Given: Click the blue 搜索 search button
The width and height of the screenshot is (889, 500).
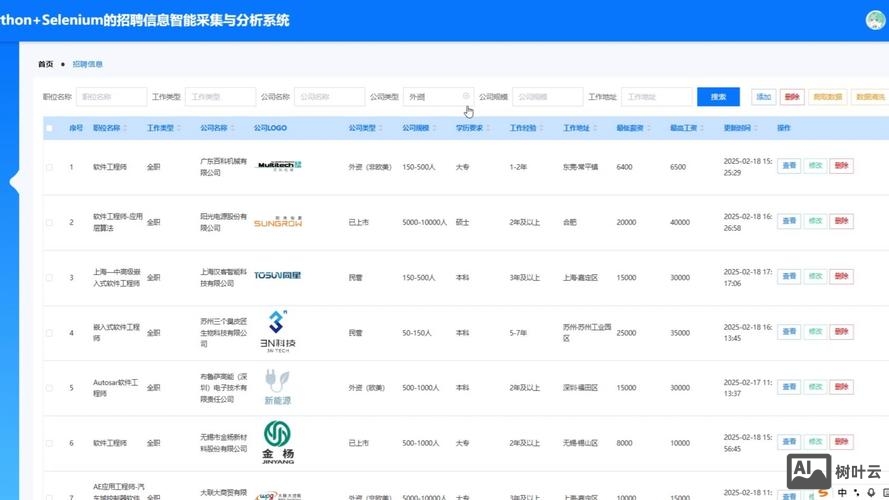Looking at the screenshot, I should tap(718, 97).
